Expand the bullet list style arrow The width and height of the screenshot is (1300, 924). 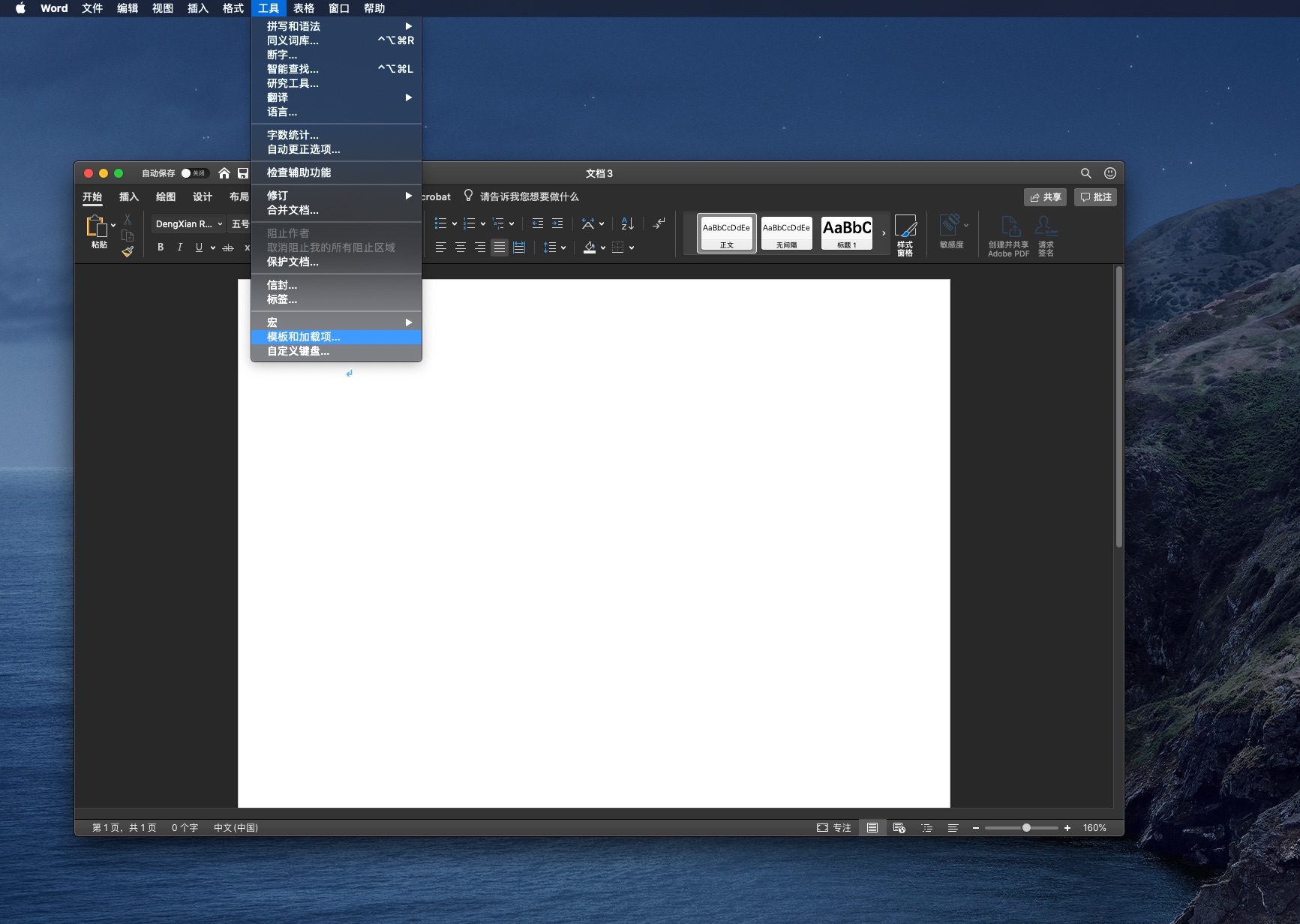tap(455, 223)
